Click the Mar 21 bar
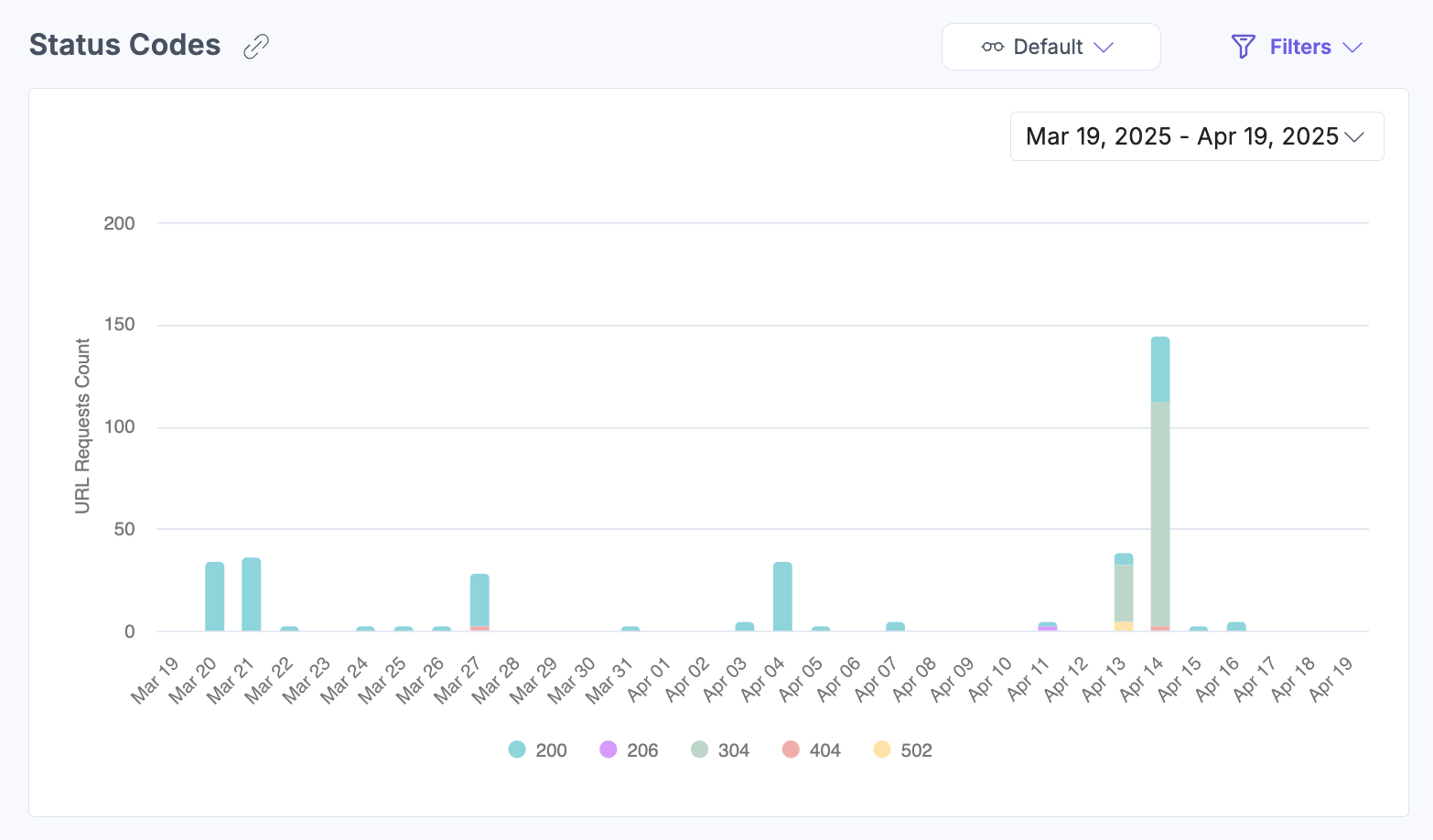 pyautogui.click(x=252, y=594)
